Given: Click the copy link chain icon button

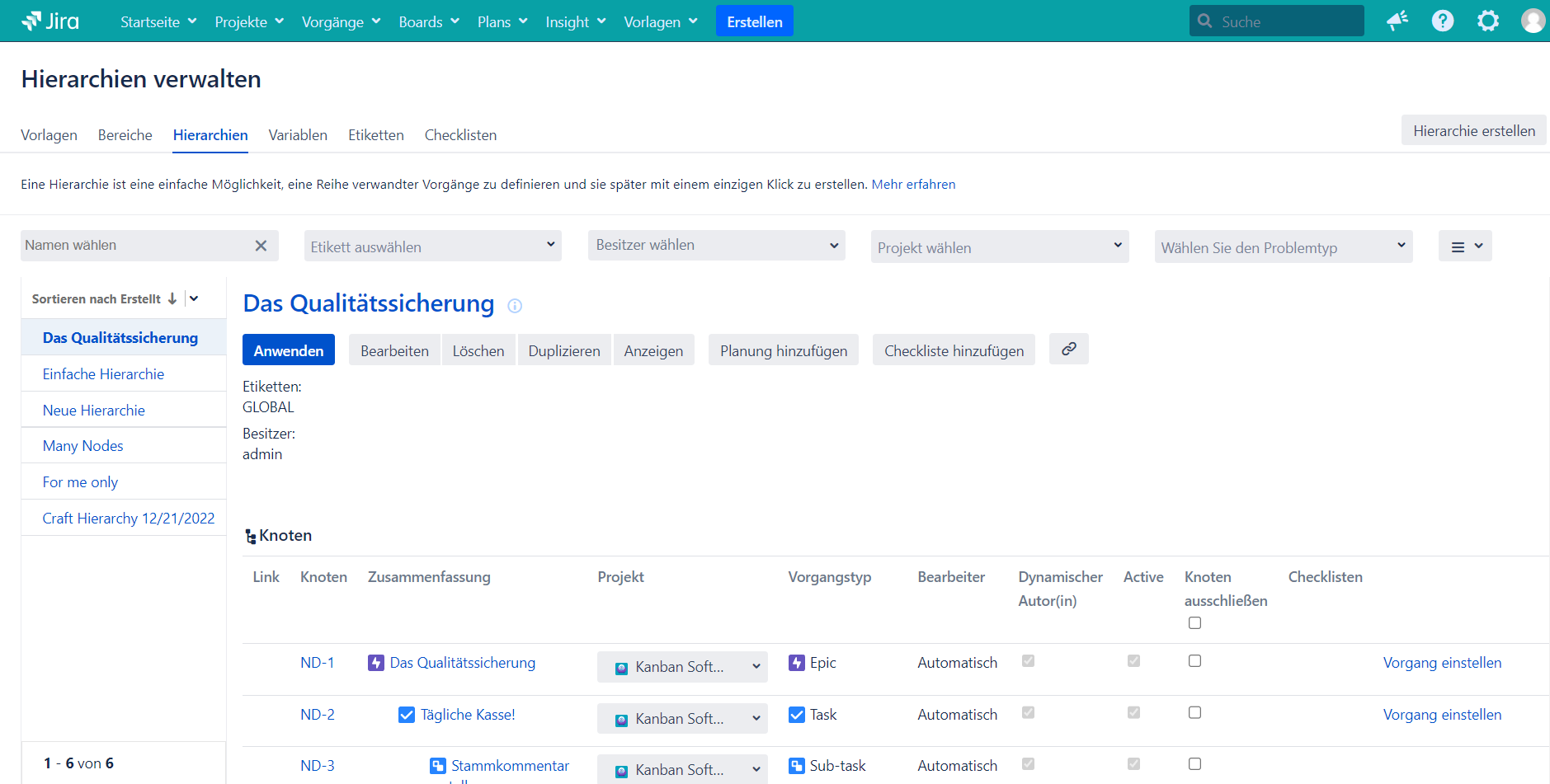Looking at the screenshot, I should pyautogui.click(x=1068, y=349).
